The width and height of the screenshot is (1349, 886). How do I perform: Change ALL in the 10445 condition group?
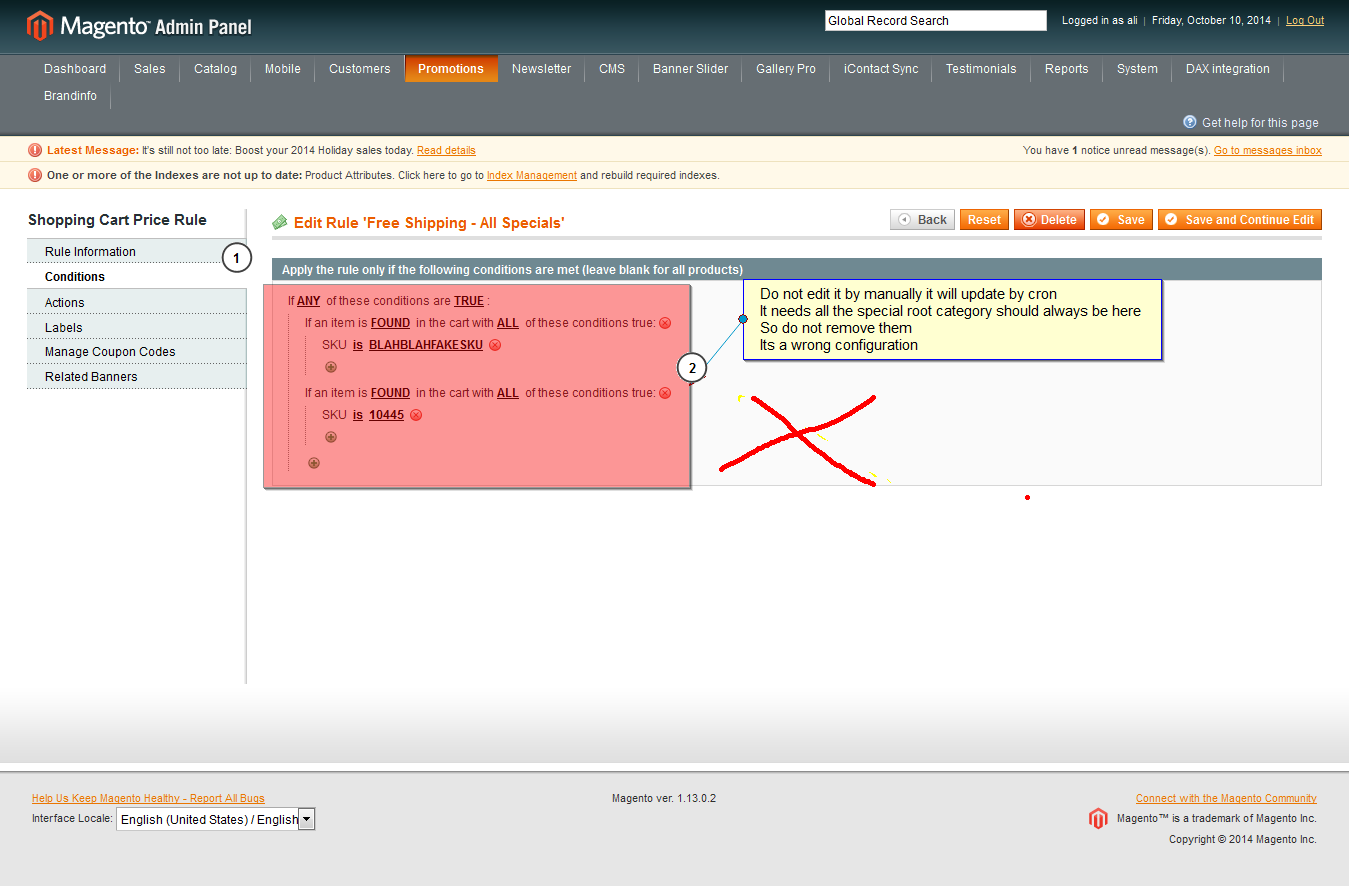click(x=508, y=393)
